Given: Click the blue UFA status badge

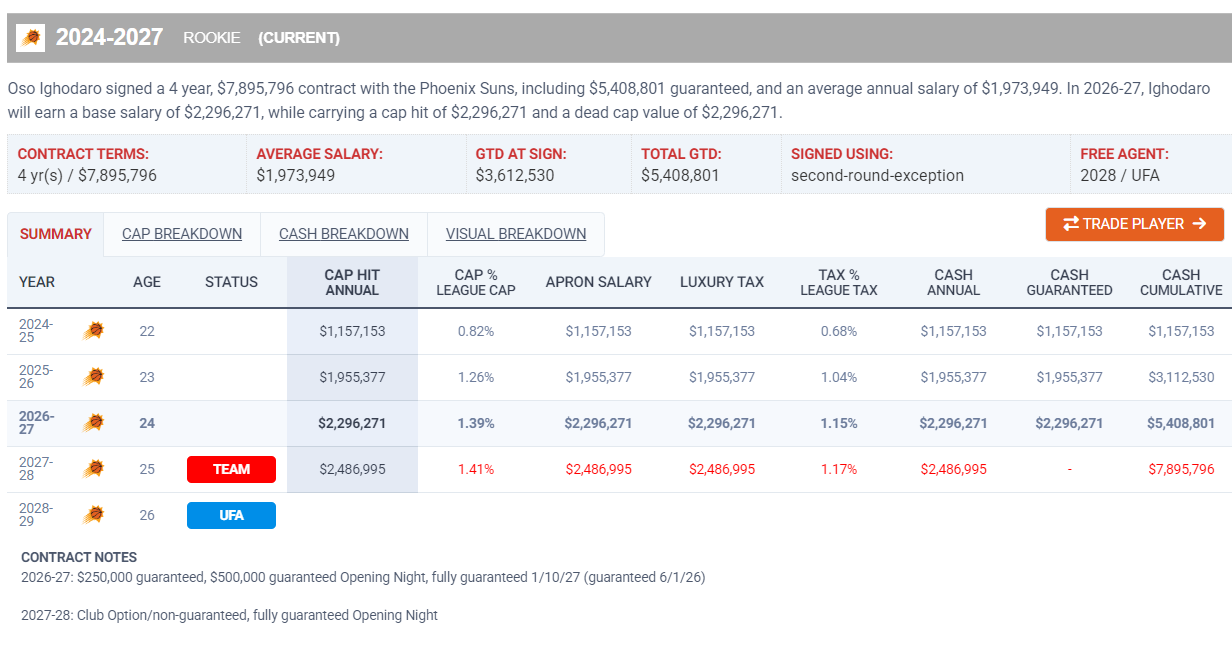Looking at the screenshot, I should 231,515.
